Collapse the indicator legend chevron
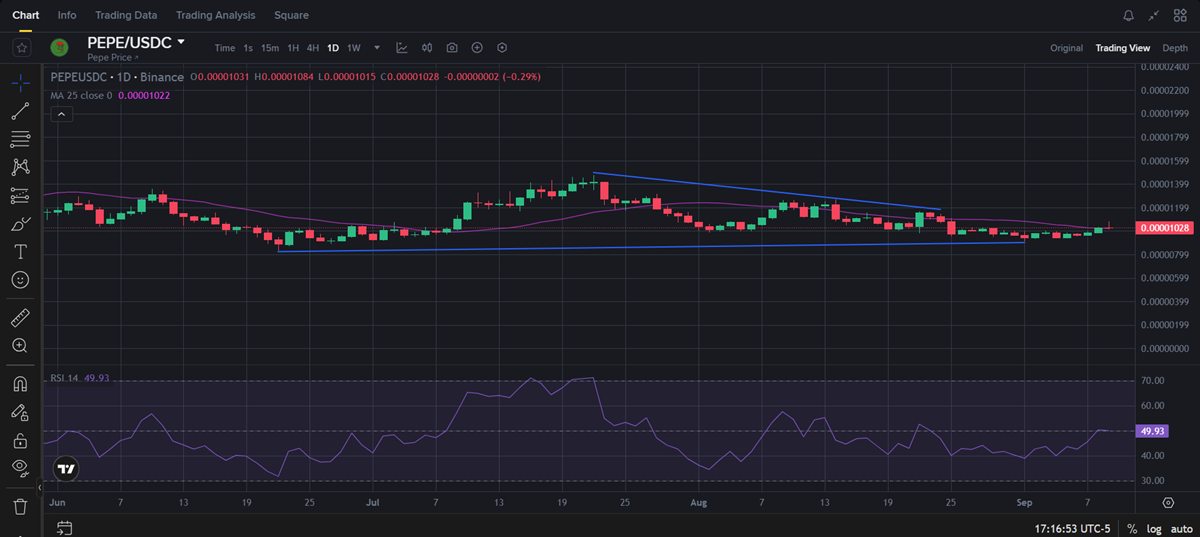 click(61, 114)
